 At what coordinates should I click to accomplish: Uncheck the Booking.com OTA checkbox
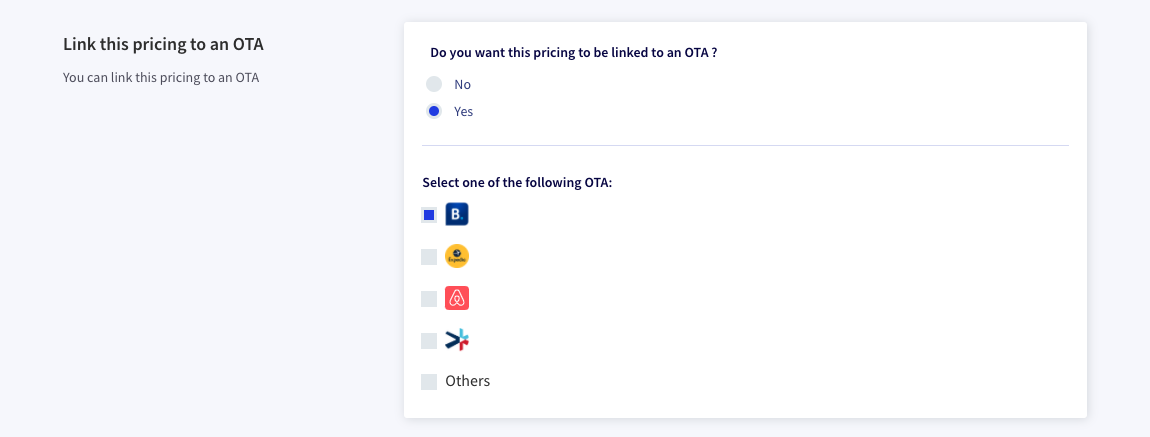tap(429, 215)
